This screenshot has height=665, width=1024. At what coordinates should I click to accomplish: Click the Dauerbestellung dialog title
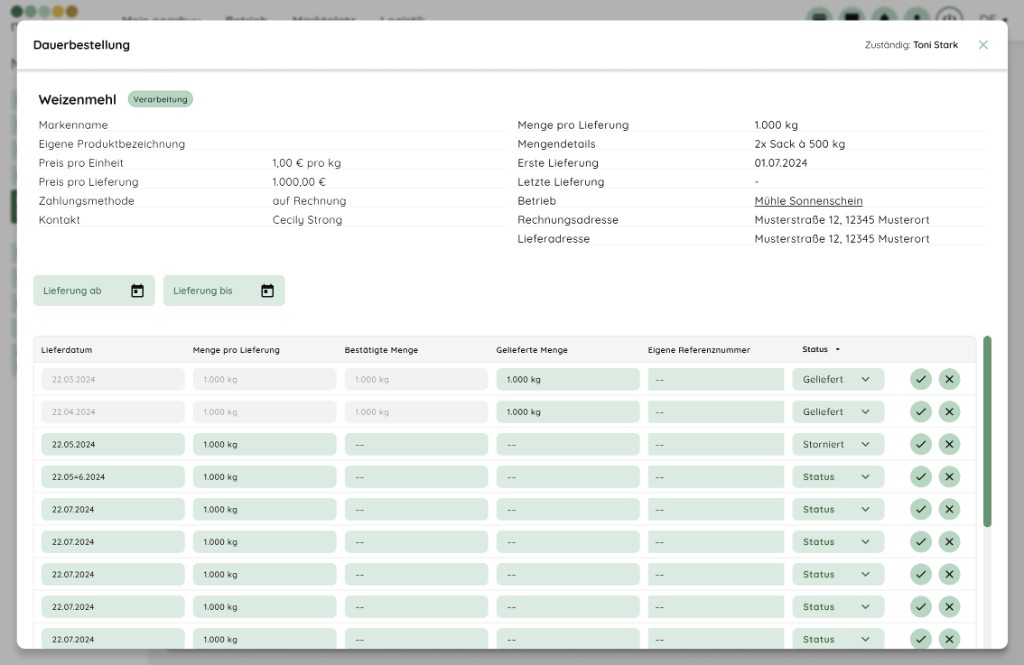82,45
